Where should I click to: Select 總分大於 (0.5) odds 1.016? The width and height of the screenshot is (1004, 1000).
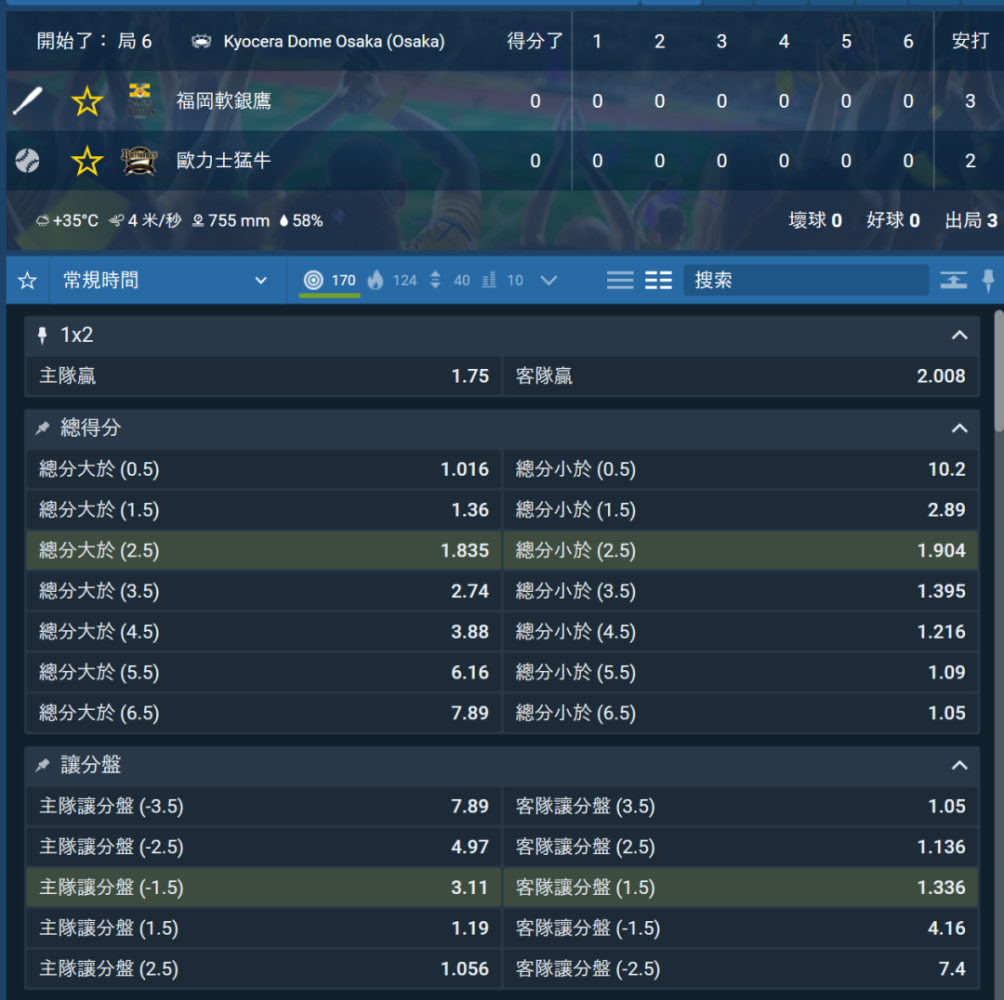click(263, 469)
